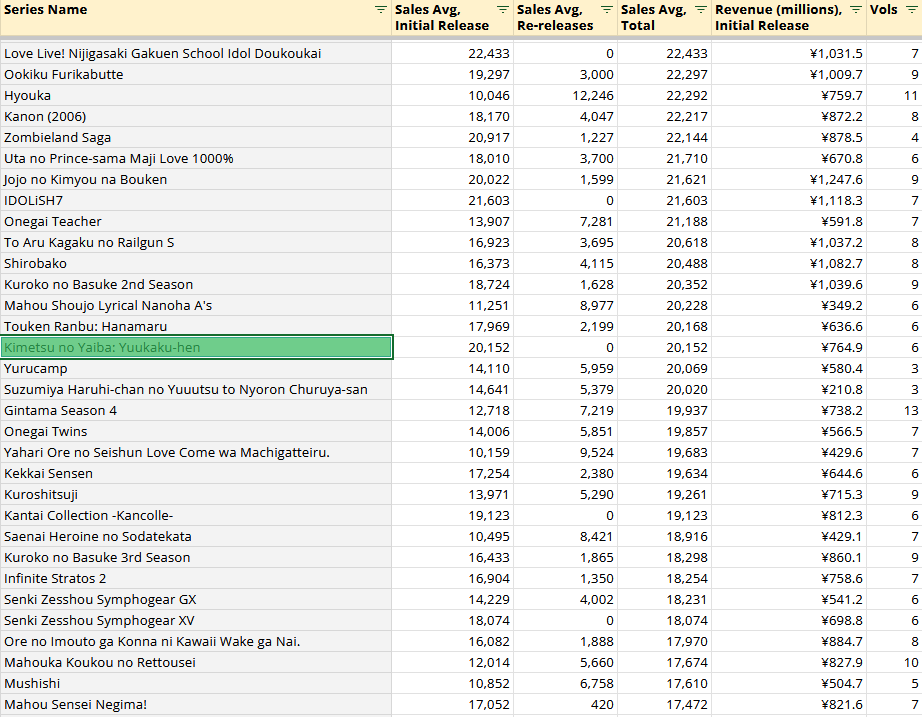Select the Kekkai Sensen cell
The width and height of the screenshot is (922, 717).
point(196,473)
